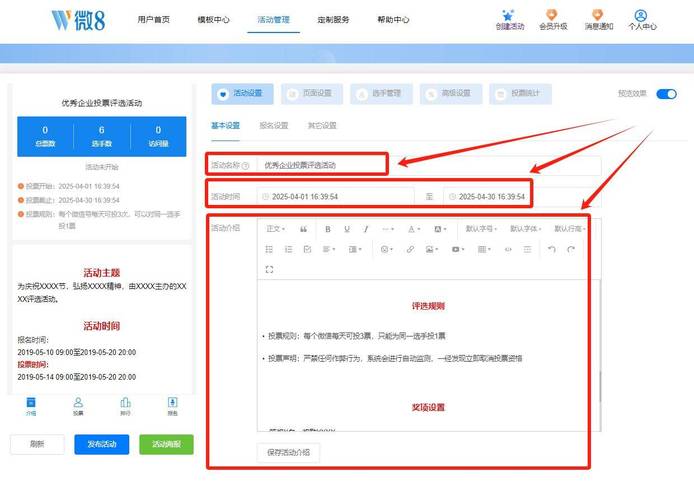
Task: Click the 评选规则 heading in editor
Action: click(428, 306)
